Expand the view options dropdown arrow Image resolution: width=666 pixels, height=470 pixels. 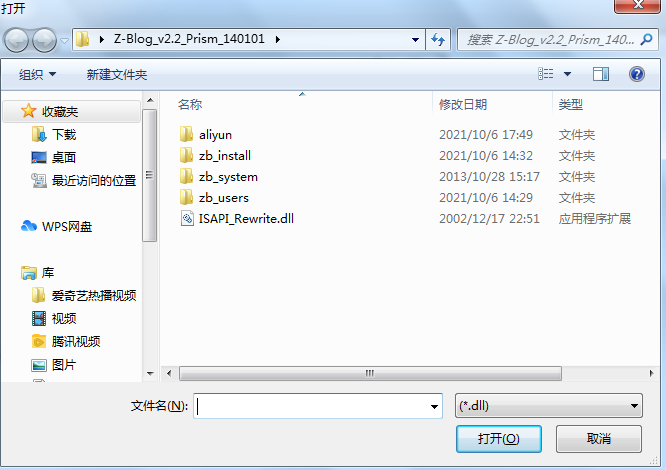coord(567,74)
